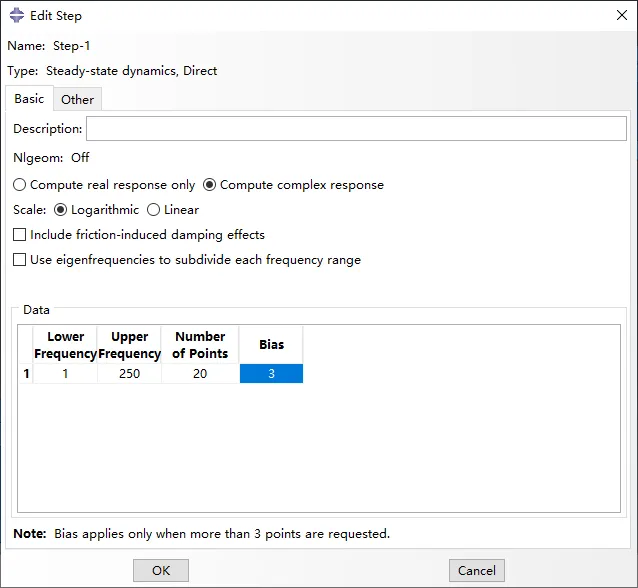This screenshot has height=588, width=638.
Task: Switch to the Basic tab
Action: (x=29, y=98)
